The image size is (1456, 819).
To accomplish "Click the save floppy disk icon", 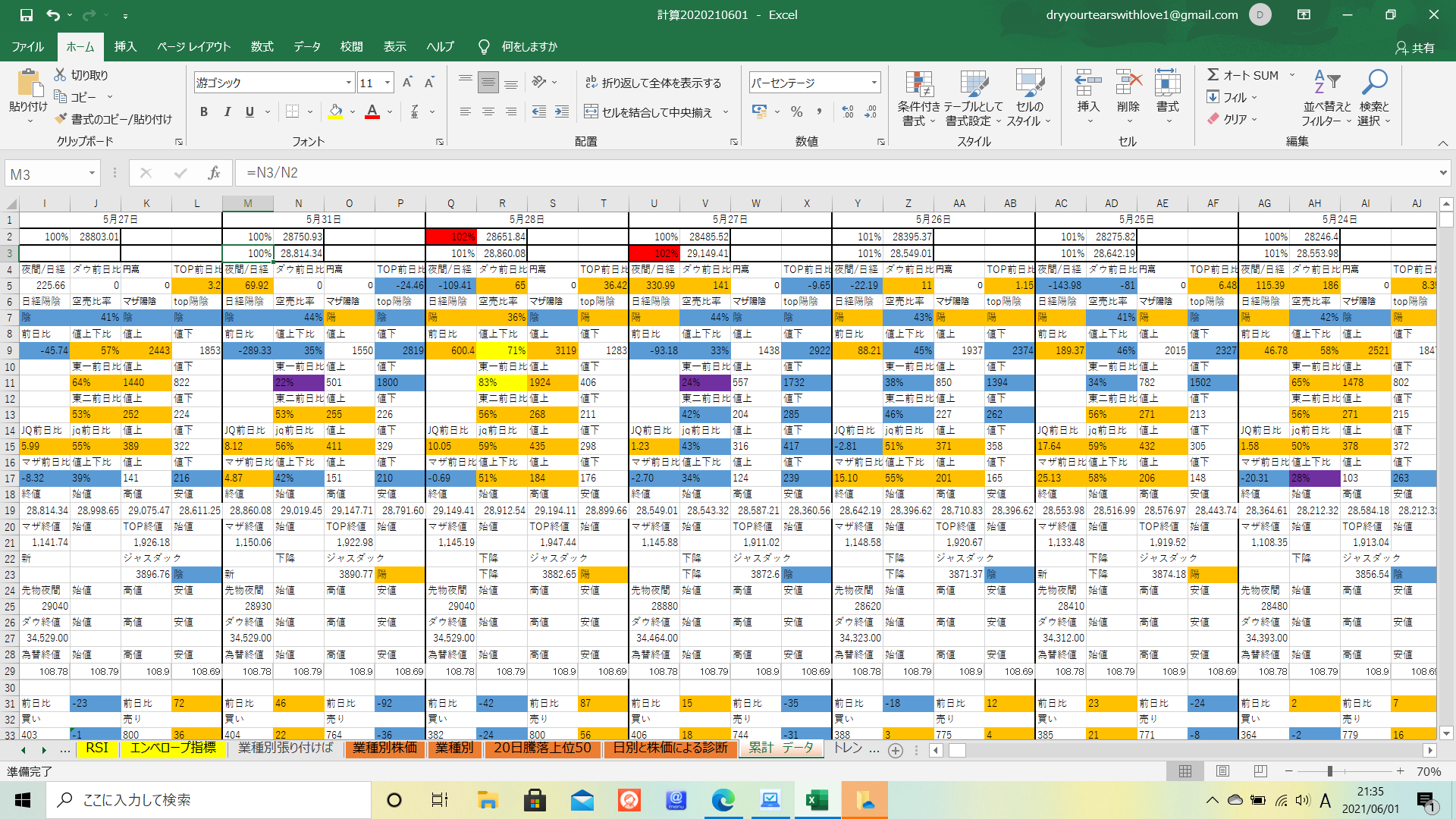I will pyautogui.click(x=27, y=14).
